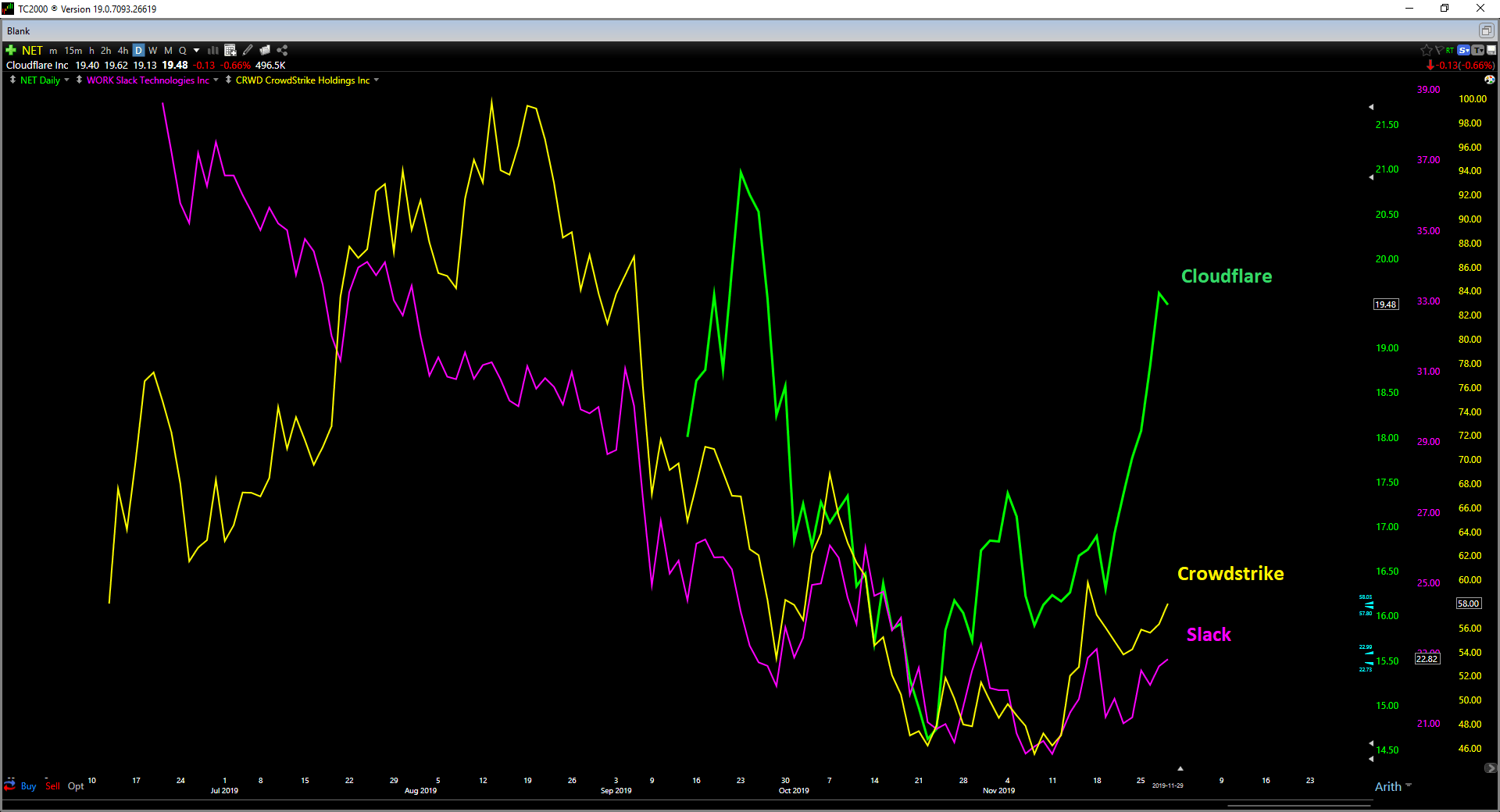Click the bold 19.48 last price in the quote line
Image resolution: width=1500 pixels, height=812 pixels.
click(x=175, y=66)
